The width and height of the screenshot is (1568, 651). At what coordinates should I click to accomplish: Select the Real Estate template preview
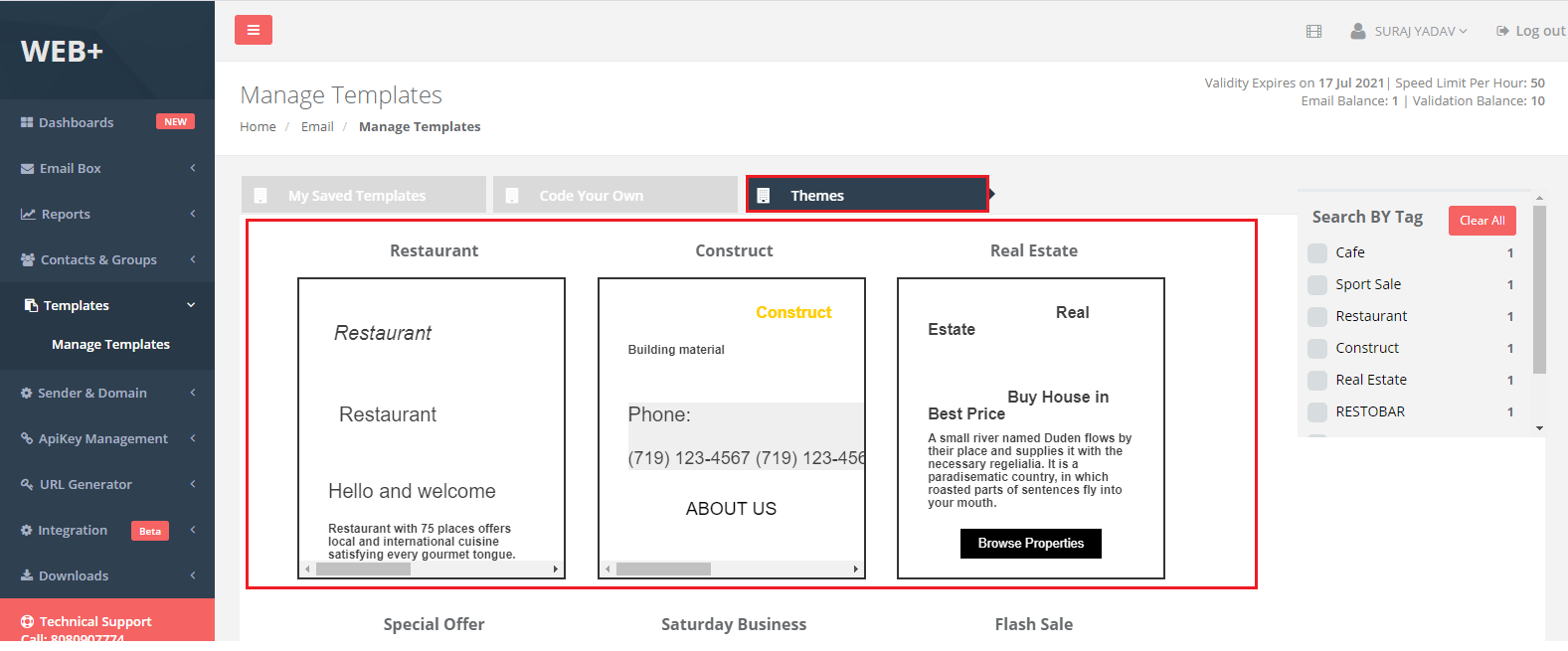coord(1031,427)
